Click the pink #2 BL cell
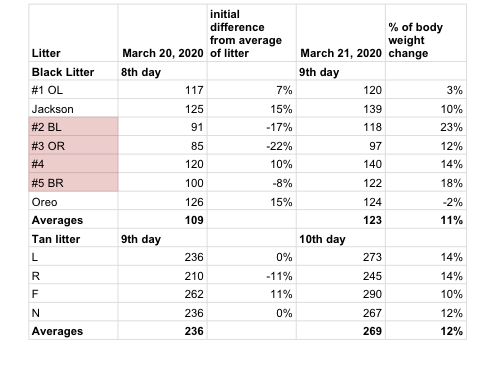 click(73, 127)
